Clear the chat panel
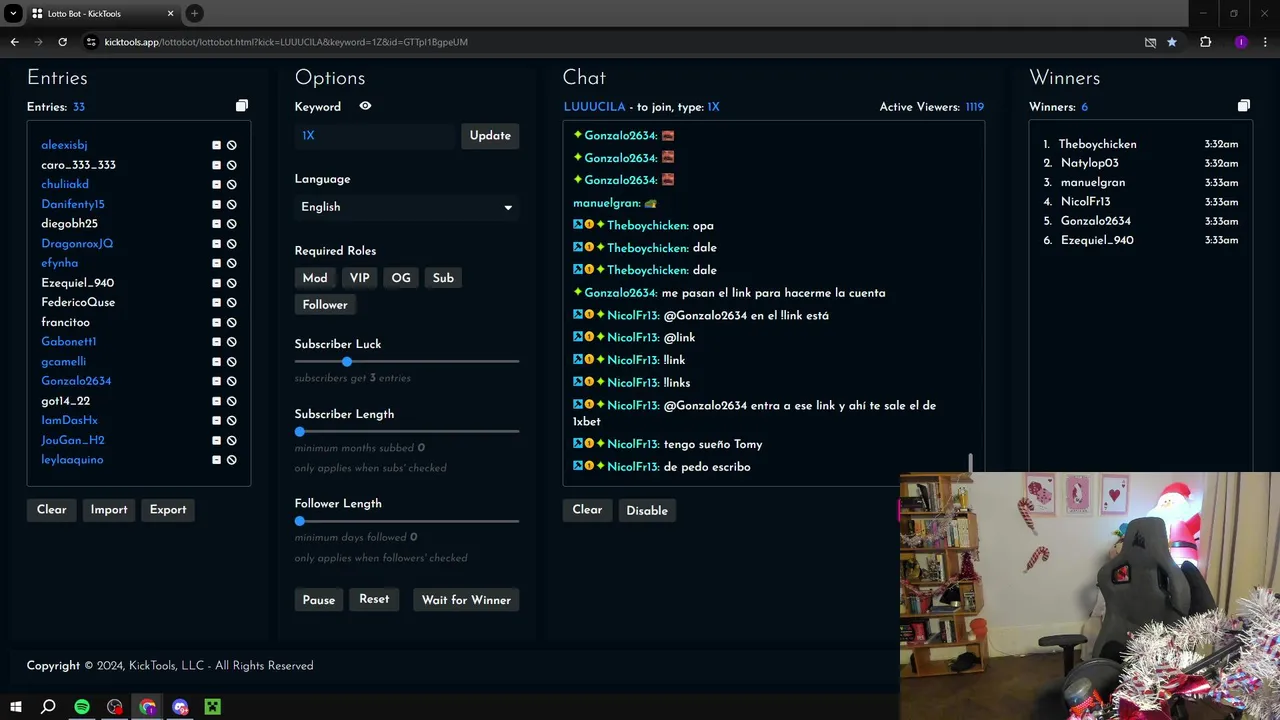 click(587, 510)
